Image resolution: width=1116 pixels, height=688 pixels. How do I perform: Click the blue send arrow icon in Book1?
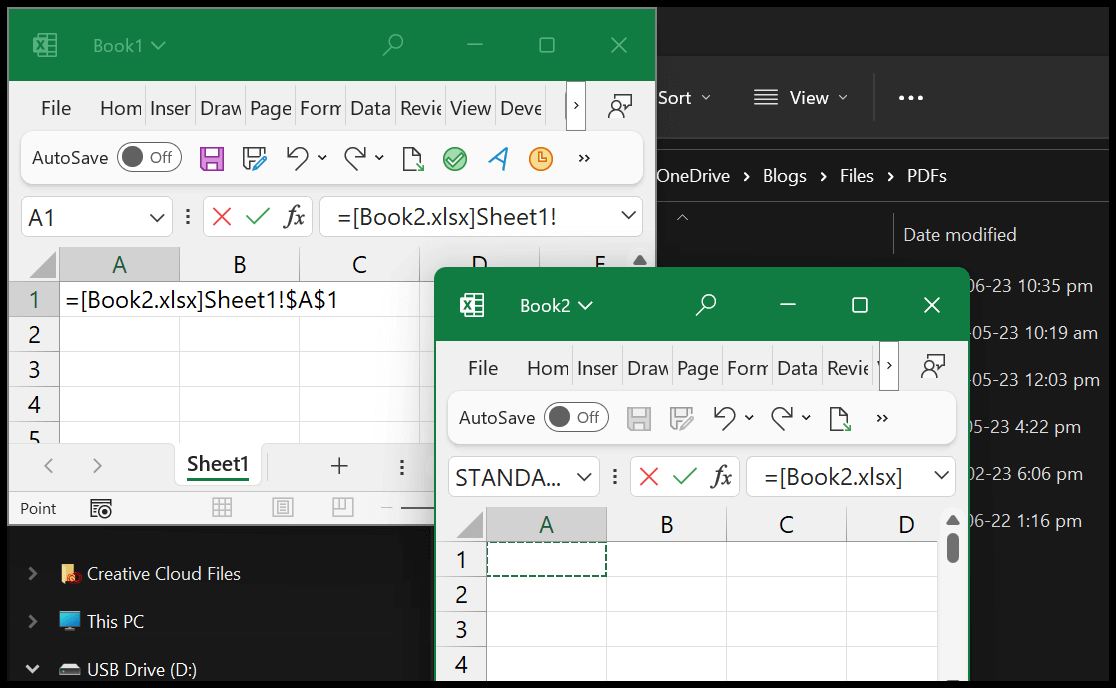pos(498,159)
